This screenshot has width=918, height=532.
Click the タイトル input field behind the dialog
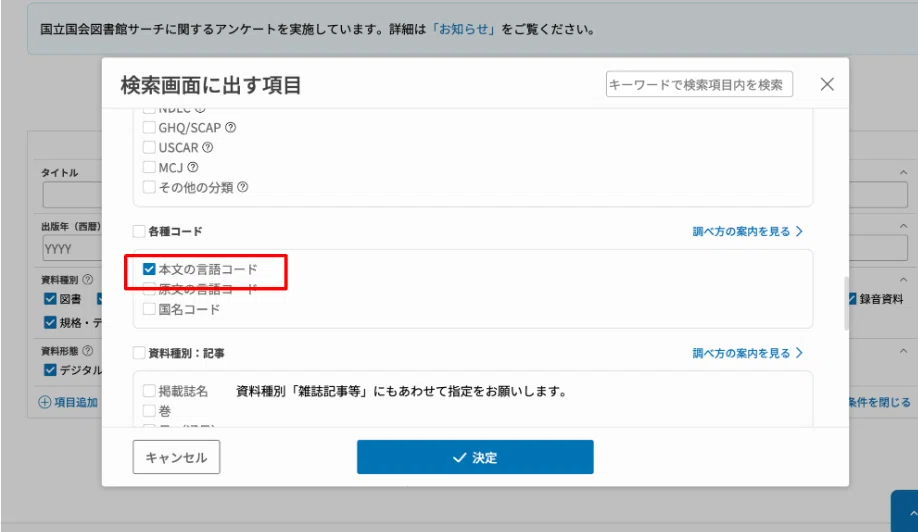72,195
